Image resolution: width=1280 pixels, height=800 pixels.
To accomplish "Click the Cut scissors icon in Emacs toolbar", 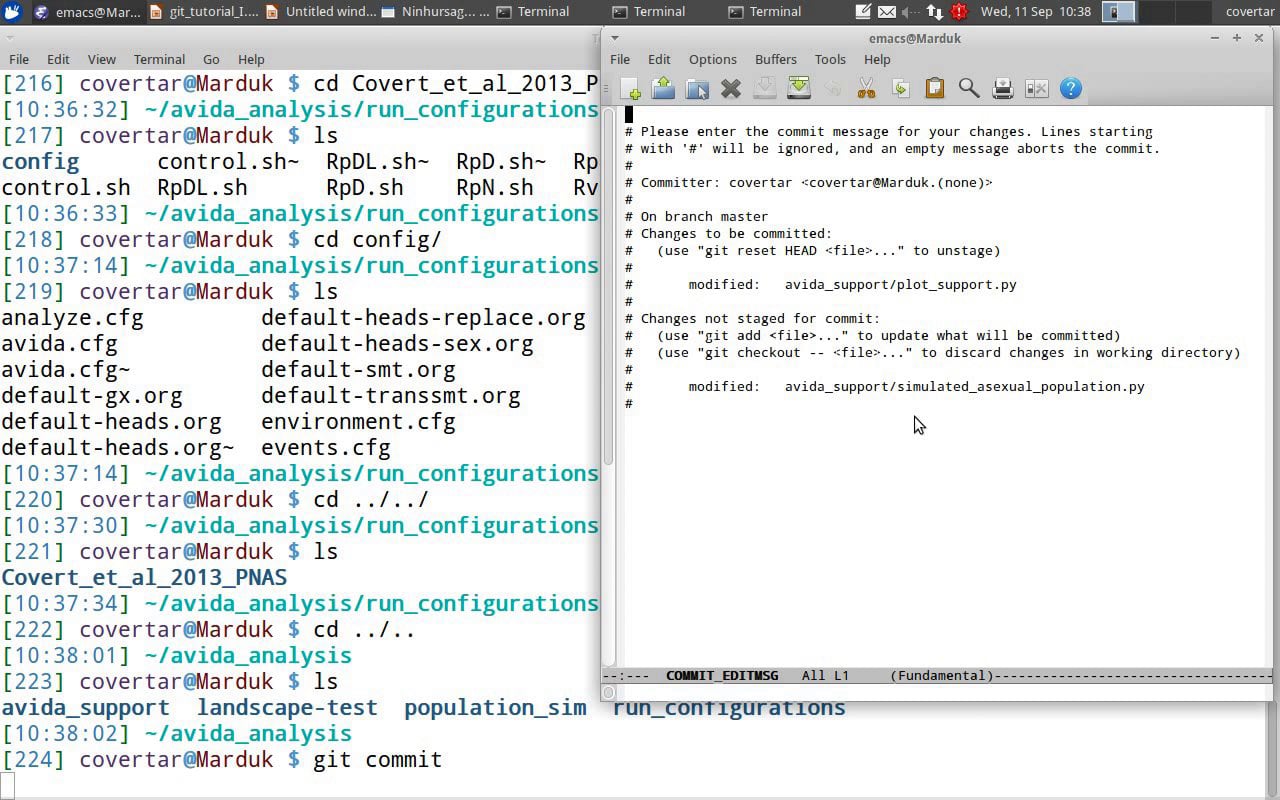I will click(867, 89).
